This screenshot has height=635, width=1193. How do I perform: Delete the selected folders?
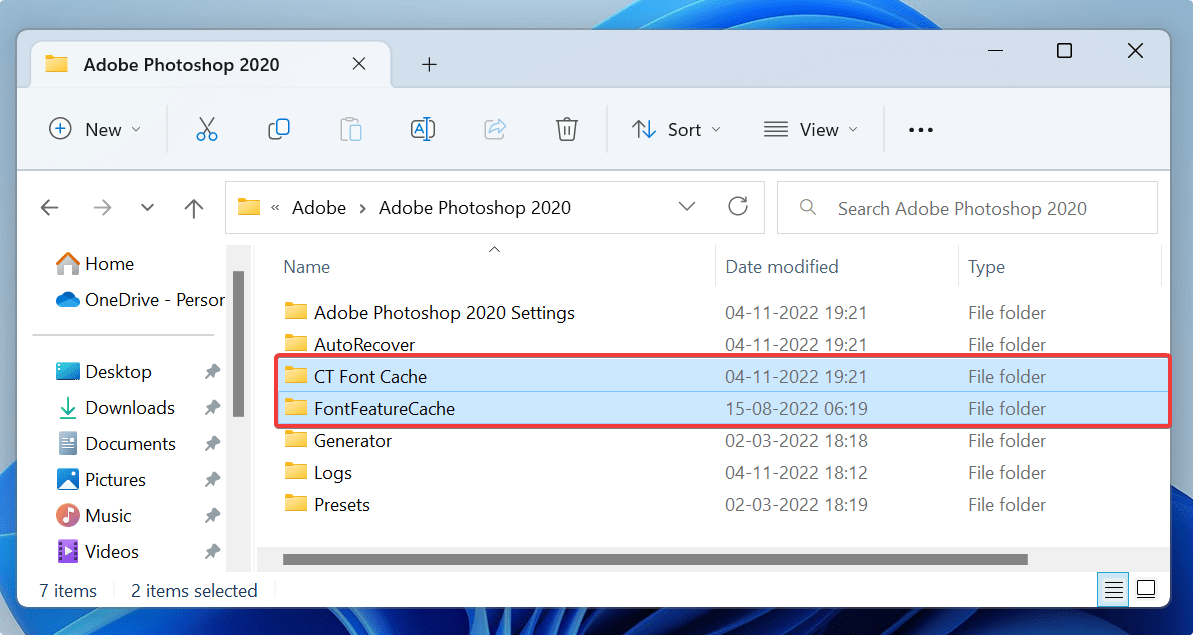[x=567, y=129]
